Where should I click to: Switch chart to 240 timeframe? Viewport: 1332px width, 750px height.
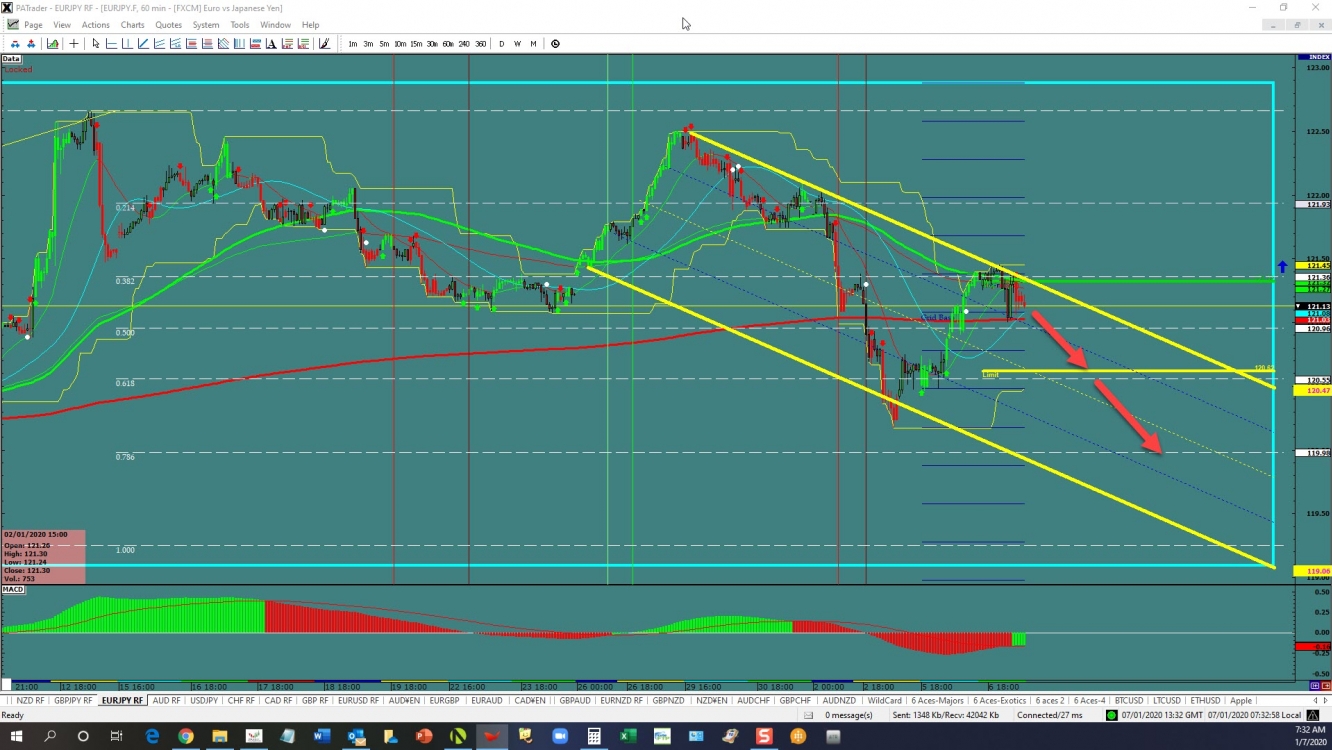click(464, 43)
